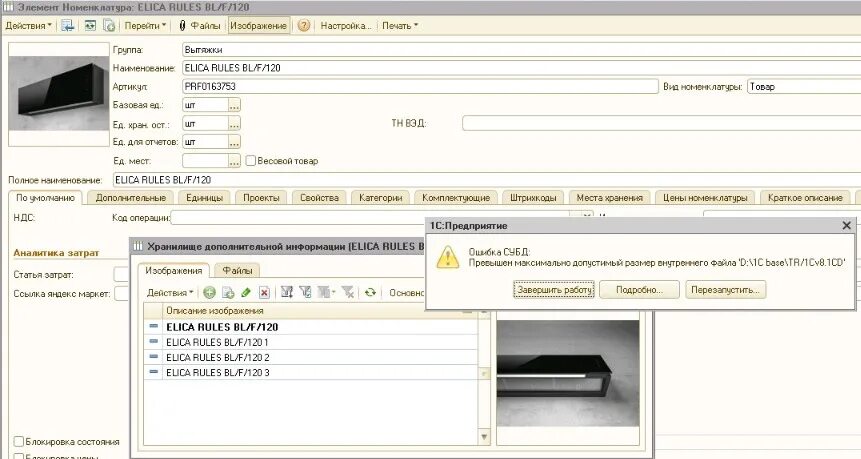Click the disable filter icon
The width and height of the screenshot is (861, 459).
click(x=348, y=293)
